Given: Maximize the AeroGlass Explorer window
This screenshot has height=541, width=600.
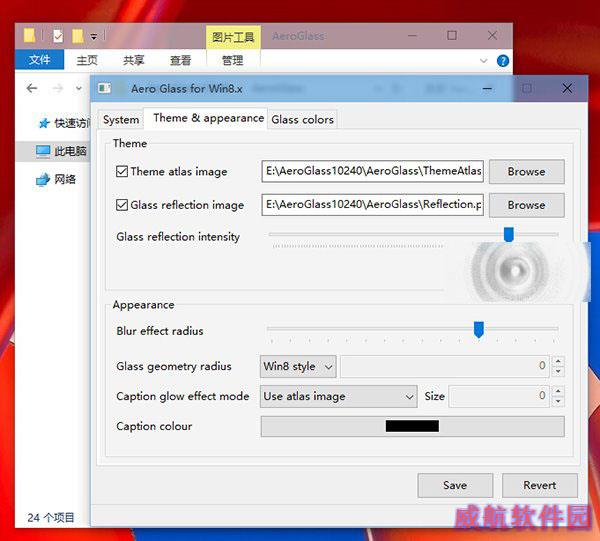Looking at the screenshot, I should [452, 36].
